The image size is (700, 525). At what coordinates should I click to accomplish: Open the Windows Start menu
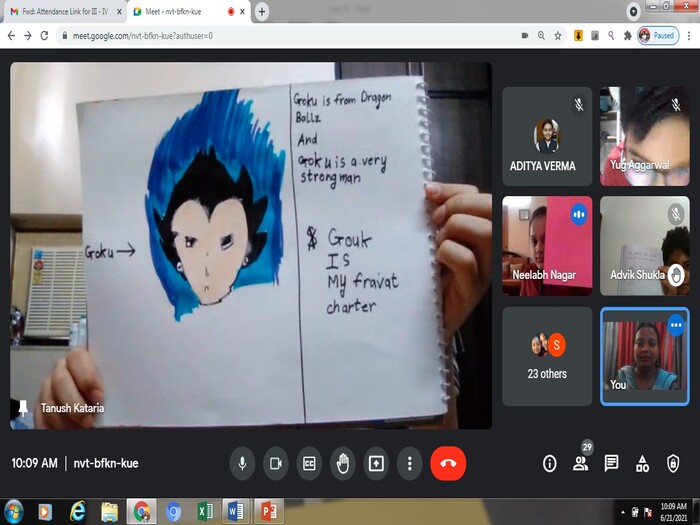(x=13, y=512)
